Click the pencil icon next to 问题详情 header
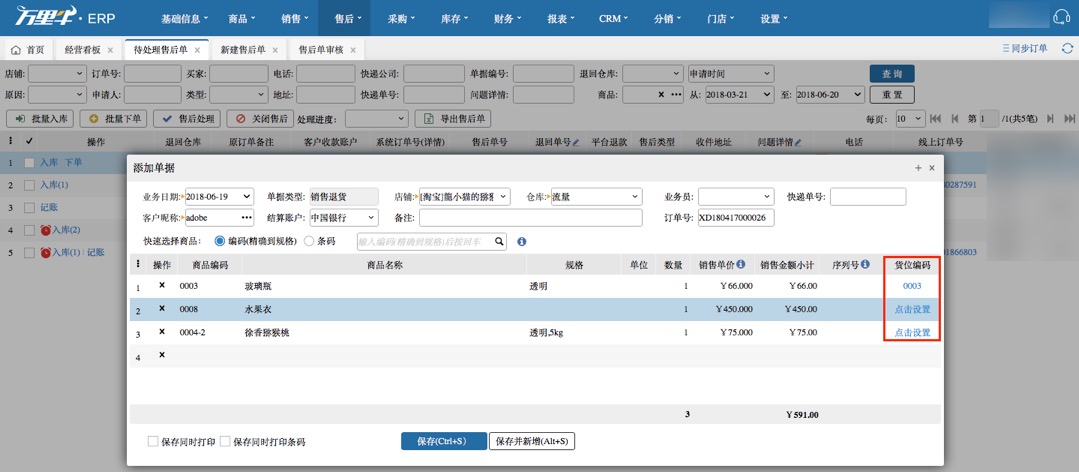Image resolution: width=1079 pixels, height=472 pixels. click(x=798, y=142)
